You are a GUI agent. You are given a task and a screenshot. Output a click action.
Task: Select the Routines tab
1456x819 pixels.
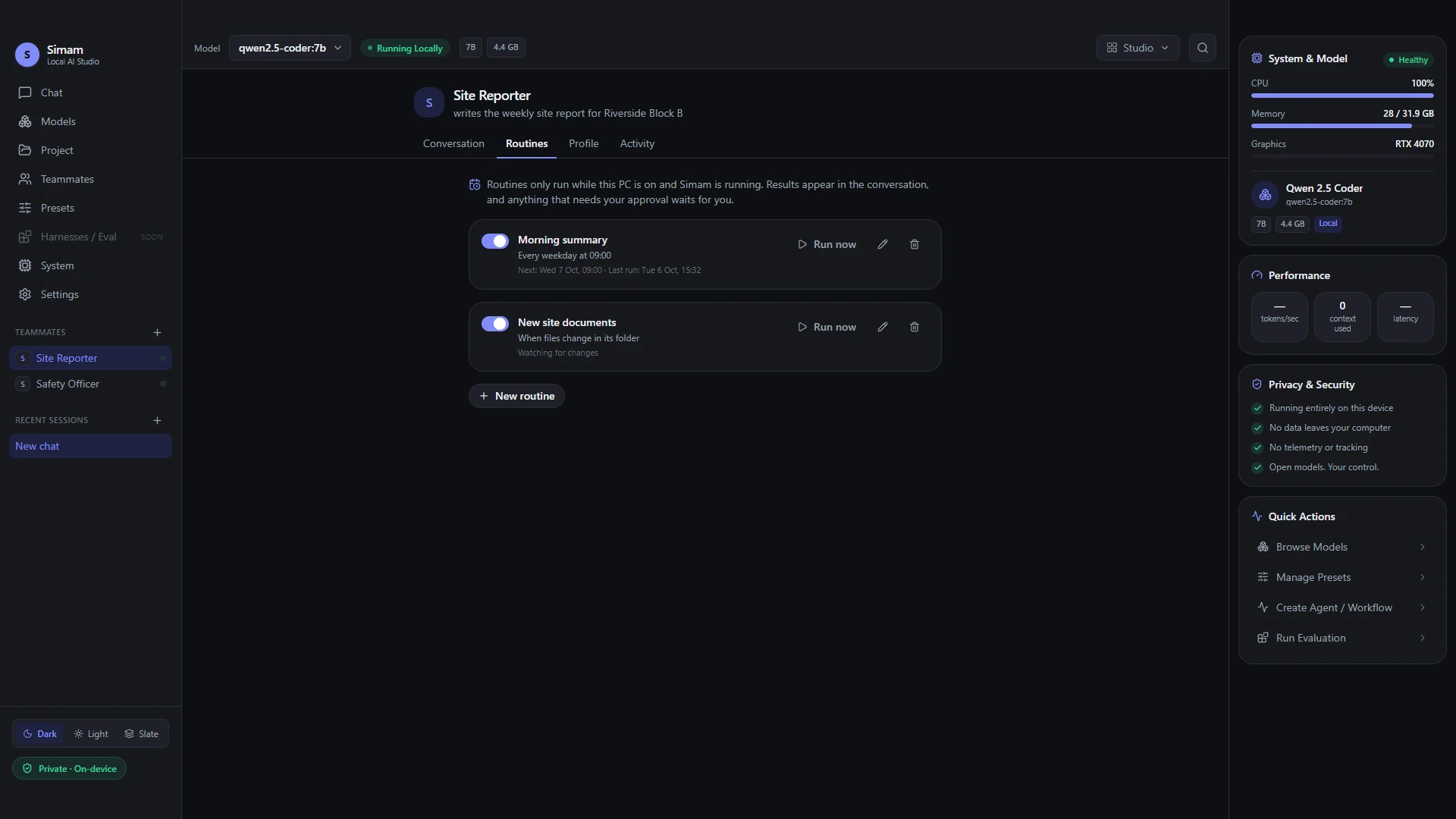526,143
